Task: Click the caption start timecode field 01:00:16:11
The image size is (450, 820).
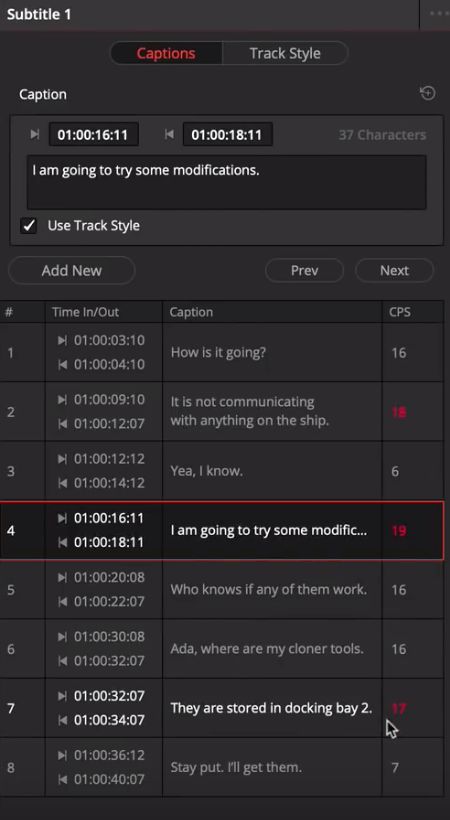Action: pyautogui.click(x=94, y=134)
